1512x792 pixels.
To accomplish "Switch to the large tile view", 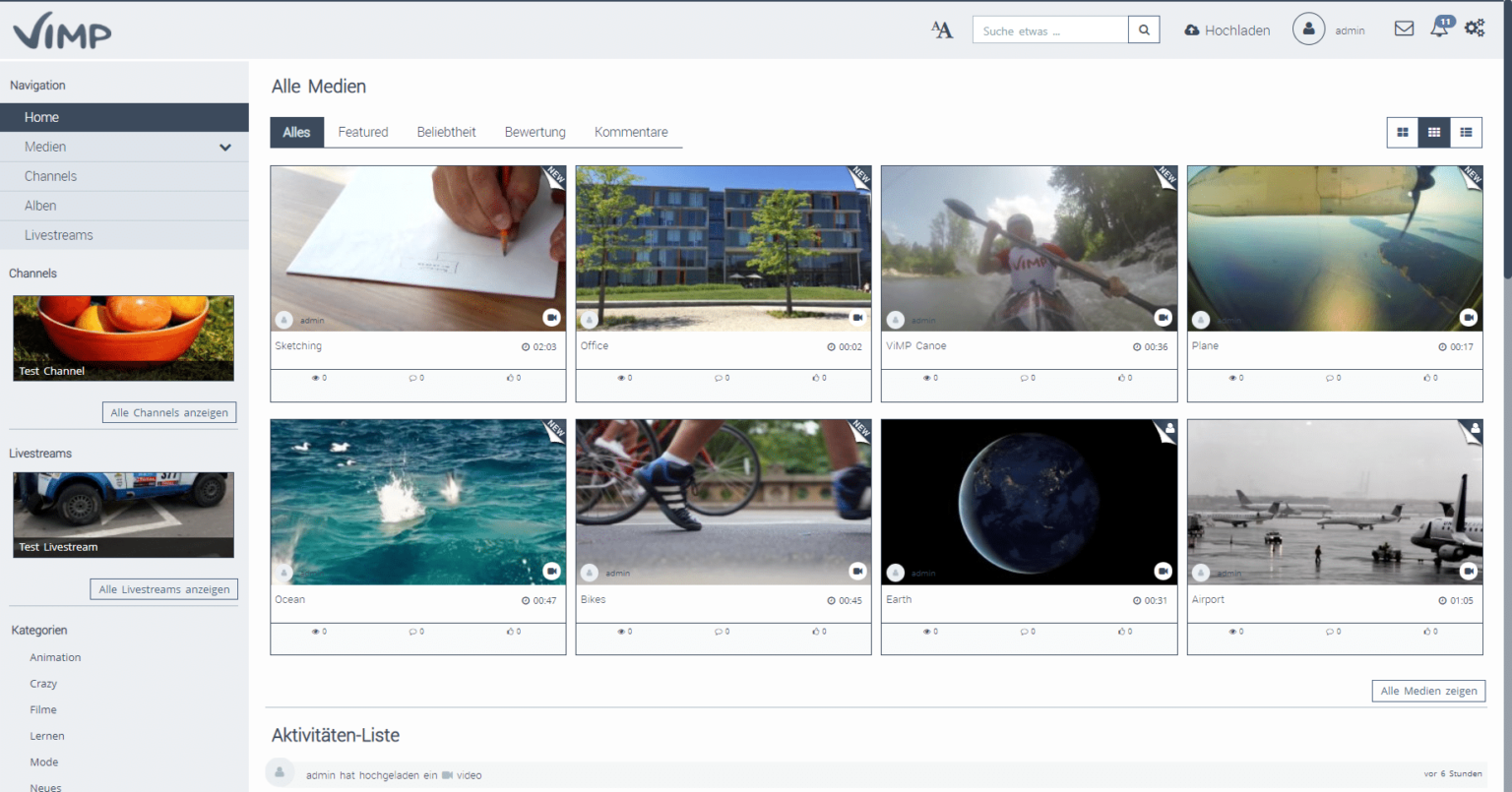I will coord(1402,132).
